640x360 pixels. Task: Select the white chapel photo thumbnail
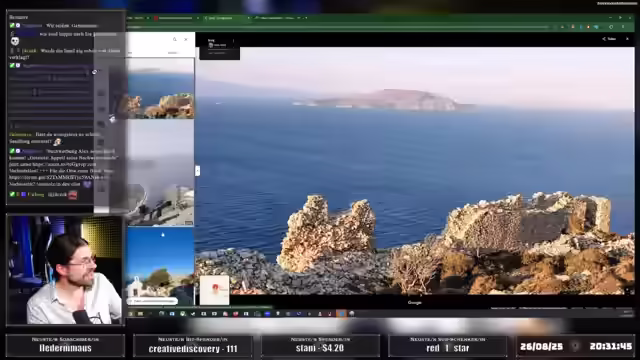160,262
